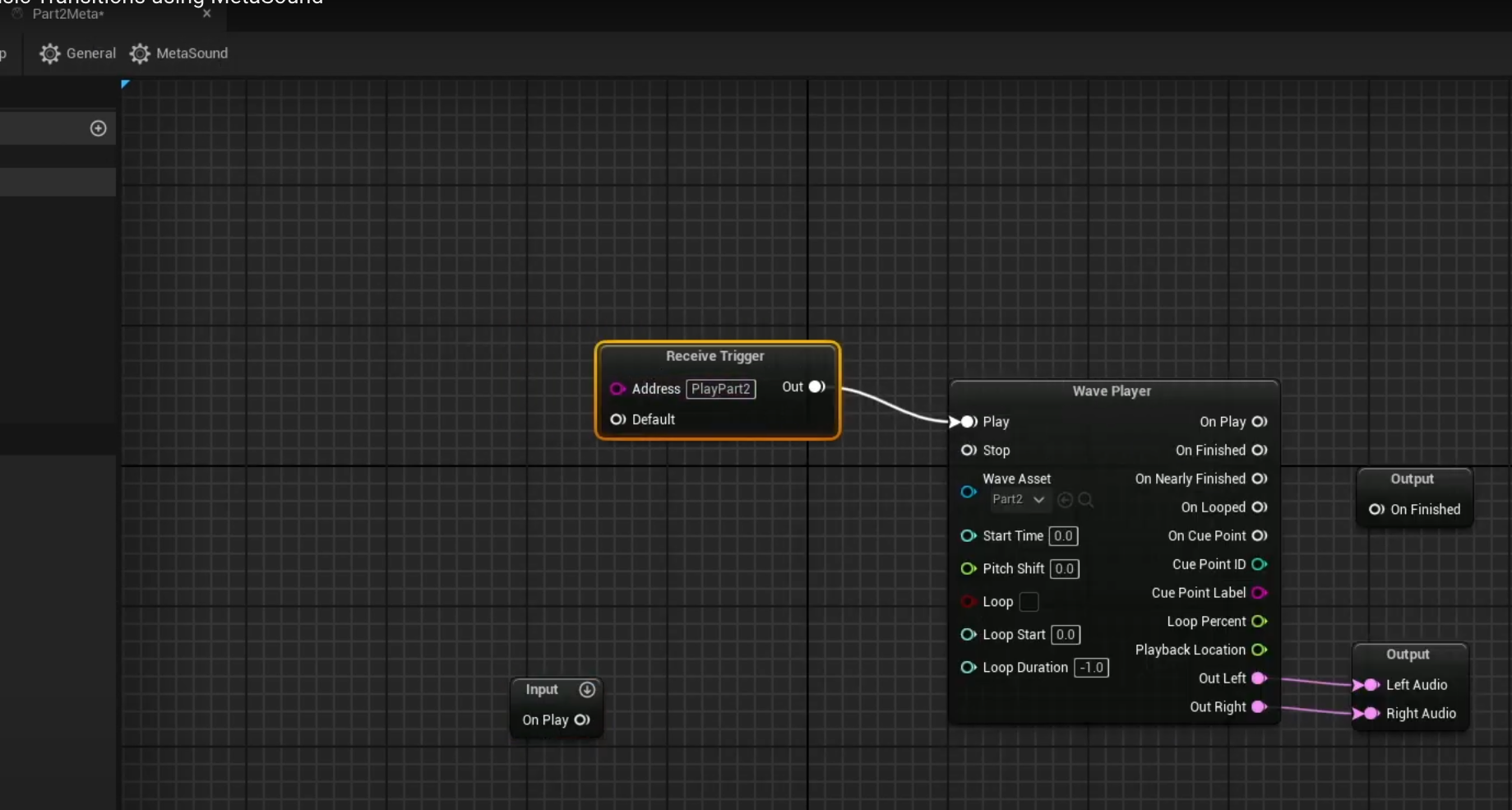The image size is (1512, 810).
Task: Click the Pitch Shift value field
Action: [1064, 569]
